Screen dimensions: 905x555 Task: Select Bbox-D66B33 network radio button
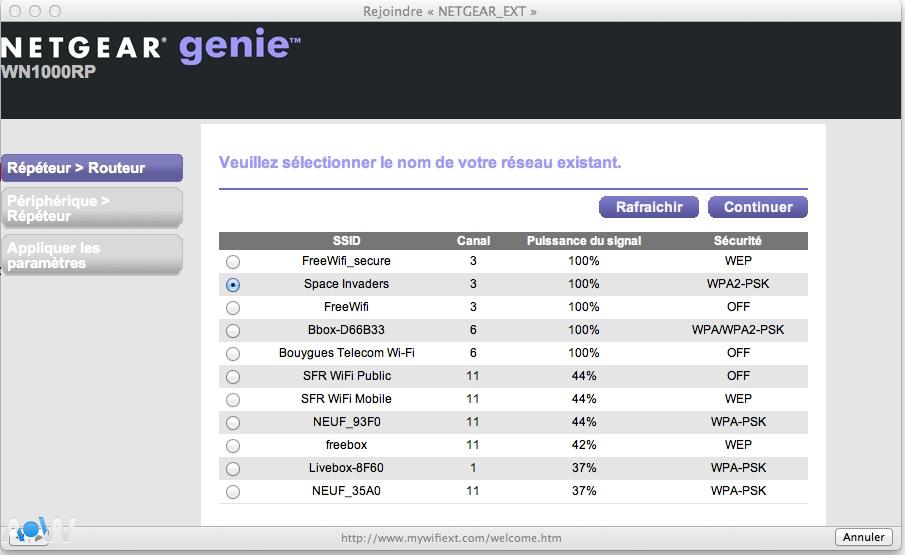(x=233, y=331)
